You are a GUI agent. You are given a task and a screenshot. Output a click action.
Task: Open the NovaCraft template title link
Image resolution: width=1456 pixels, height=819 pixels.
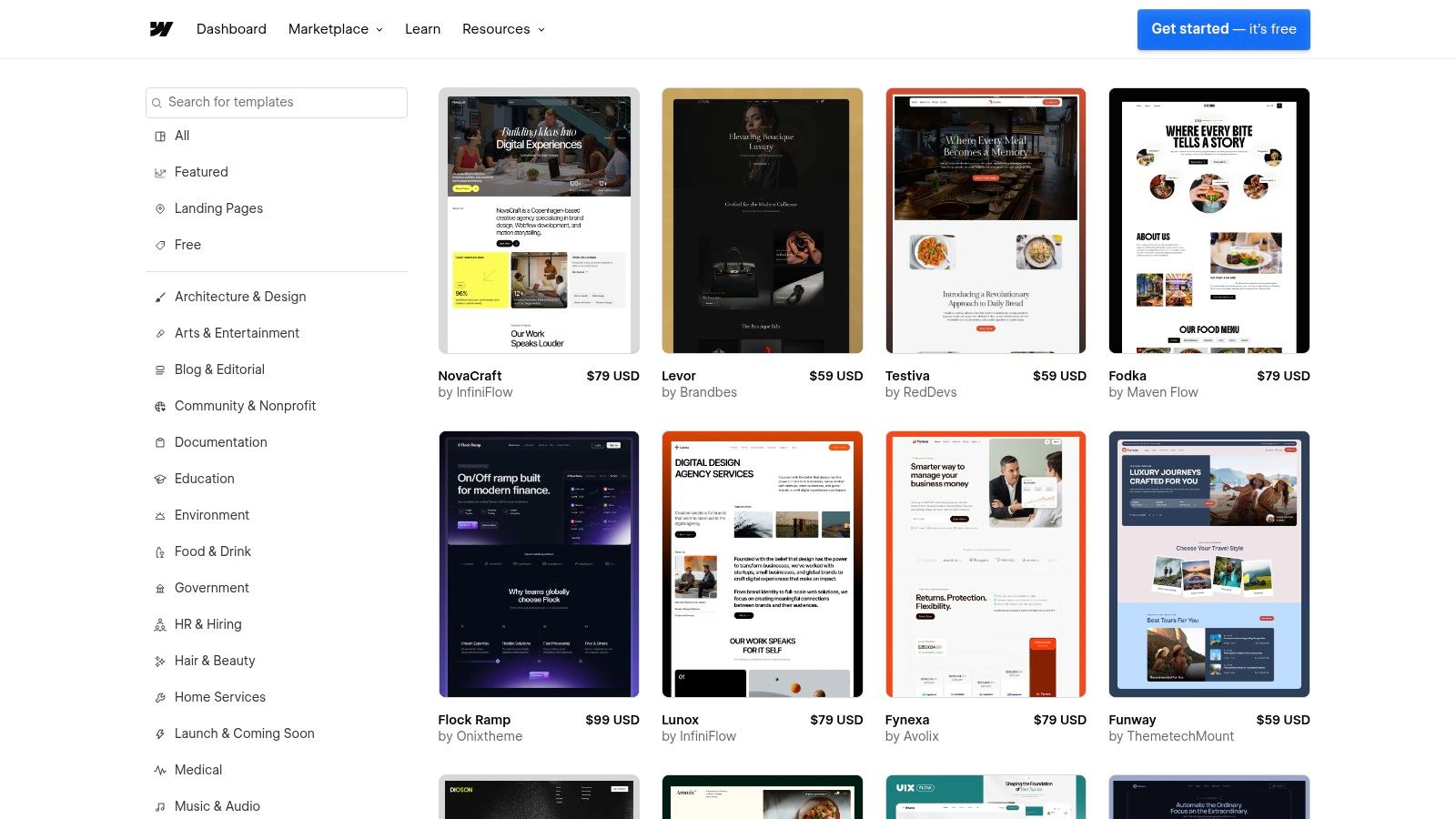(470, 376)
